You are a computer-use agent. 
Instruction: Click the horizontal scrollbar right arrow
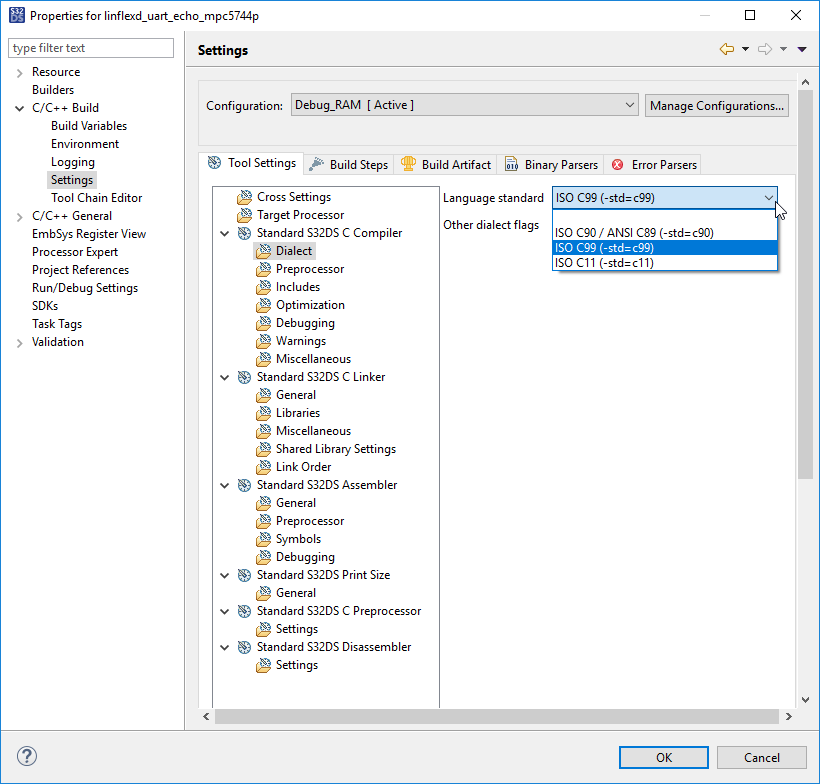(789, 717)
